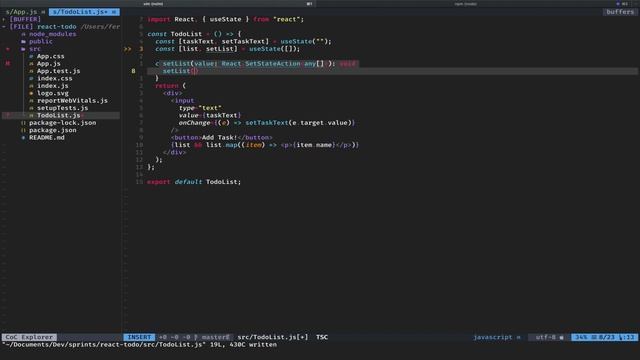This screenshot has width=640, height=360.
Task: Click the INSERT mode indicator
Action: (139, 337)
